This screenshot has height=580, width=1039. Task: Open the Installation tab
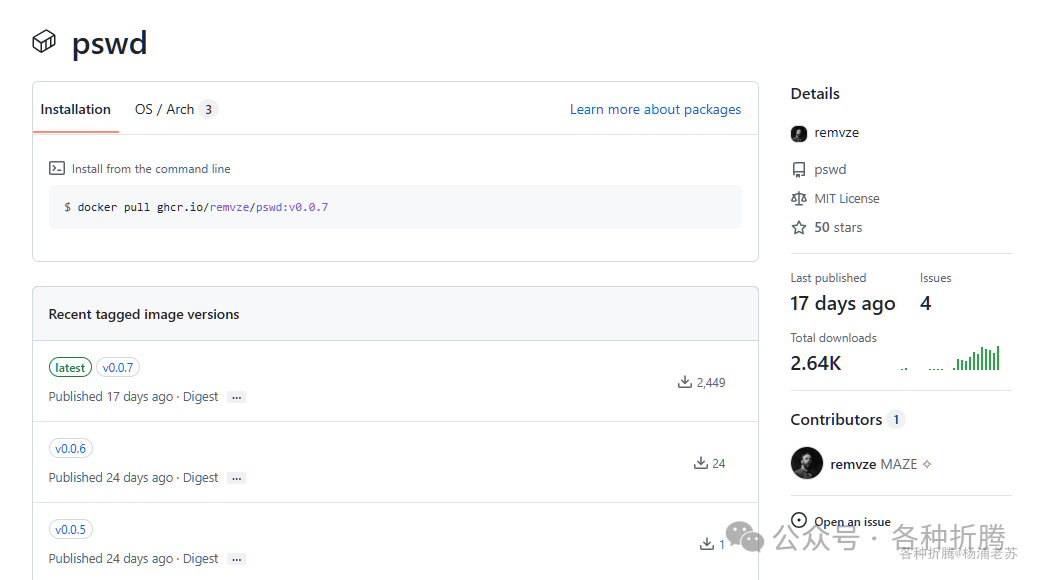click(76, 109)
